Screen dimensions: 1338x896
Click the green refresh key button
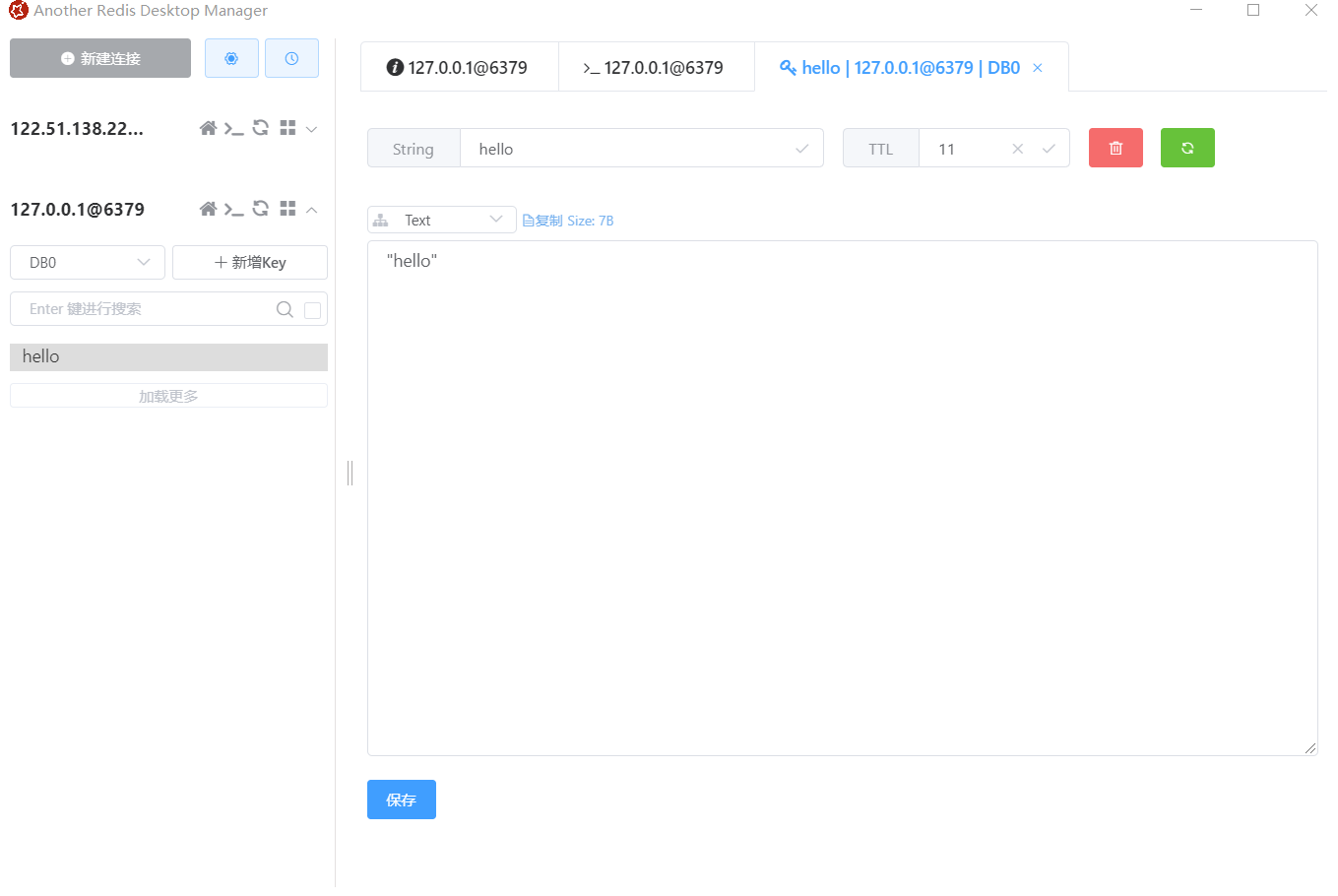pyautogui.click(x=1187, y=148)
